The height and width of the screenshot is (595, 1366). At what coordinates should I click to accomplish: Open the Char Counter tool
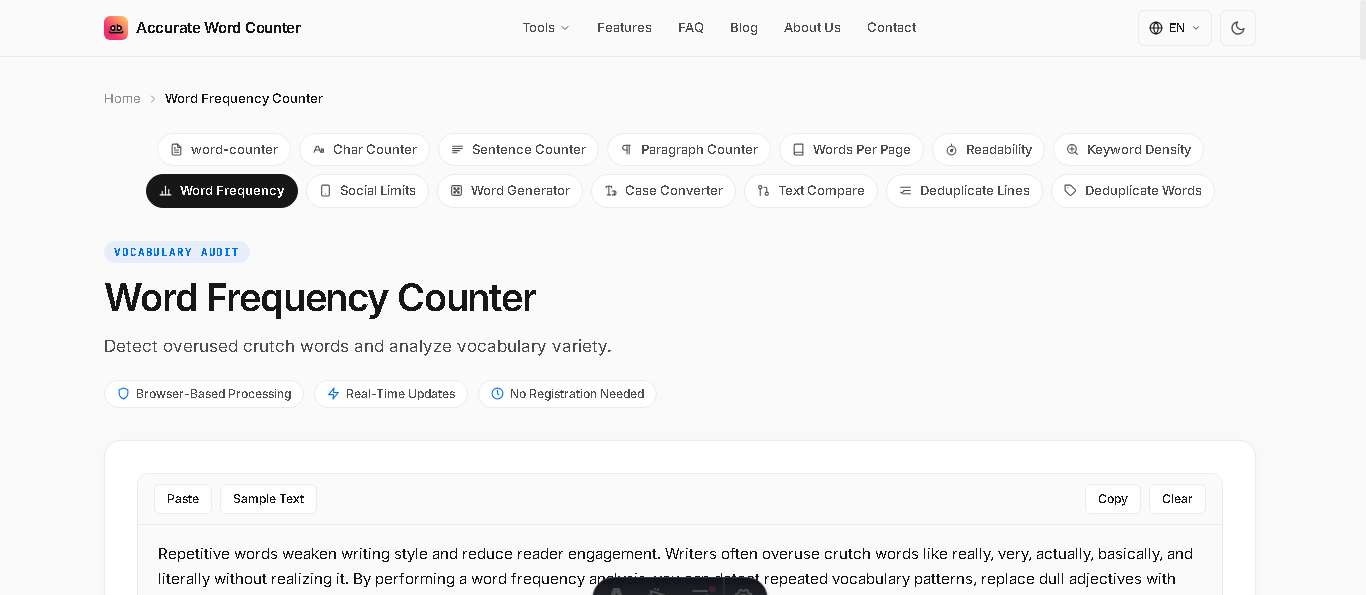click(364, 149)
